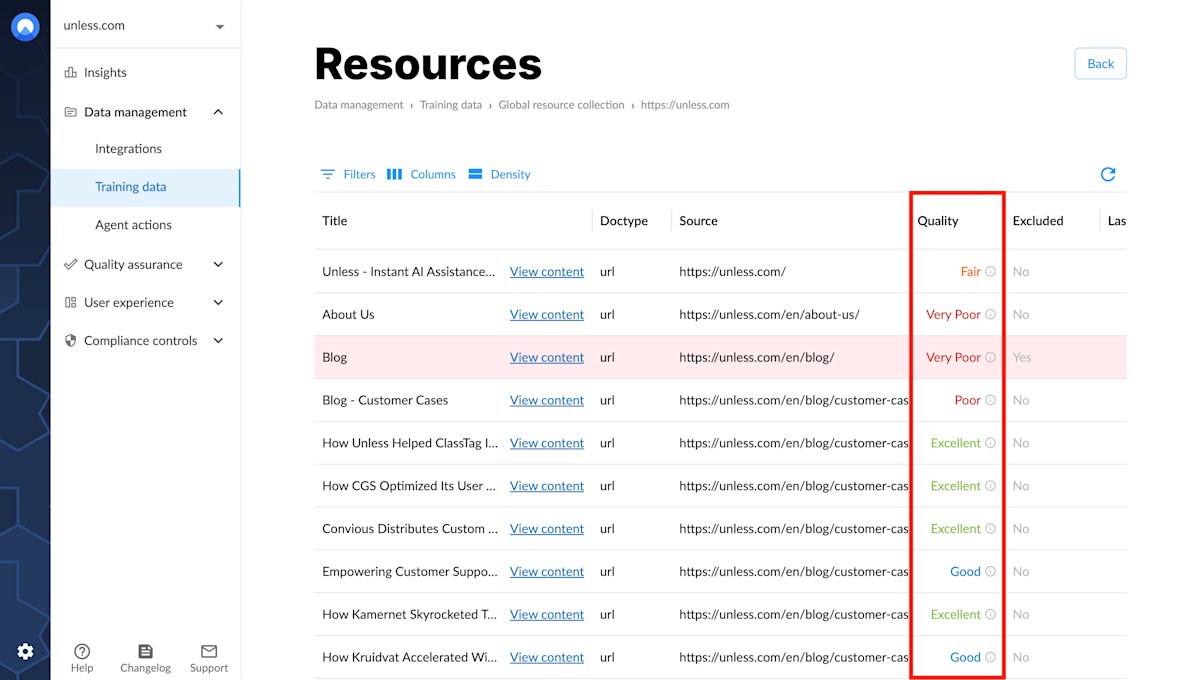Click the https://unless.com breadcrumb

coord(685,105)
